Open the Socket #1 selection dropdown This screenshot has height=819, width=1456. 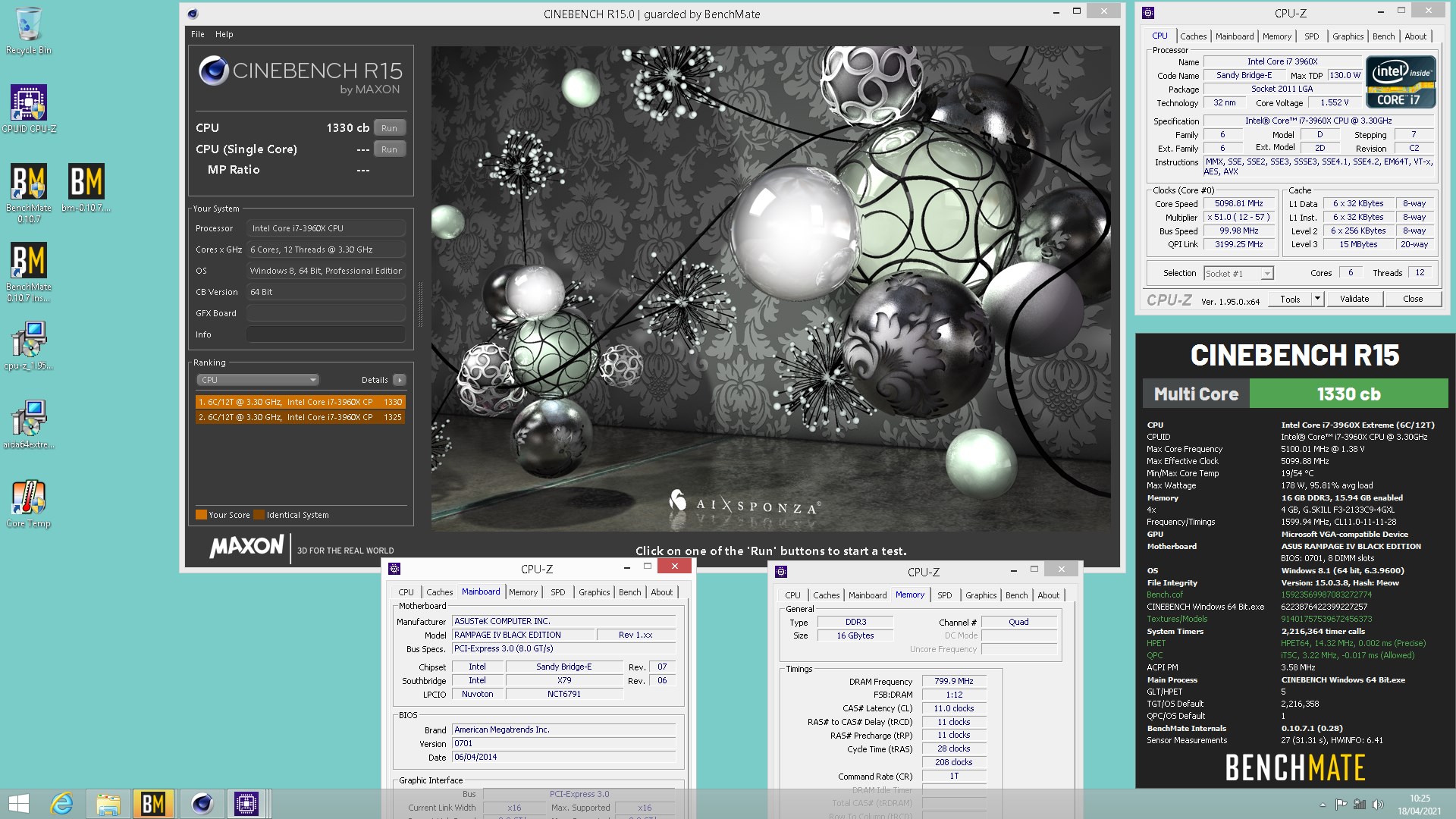pos(1238,274)
